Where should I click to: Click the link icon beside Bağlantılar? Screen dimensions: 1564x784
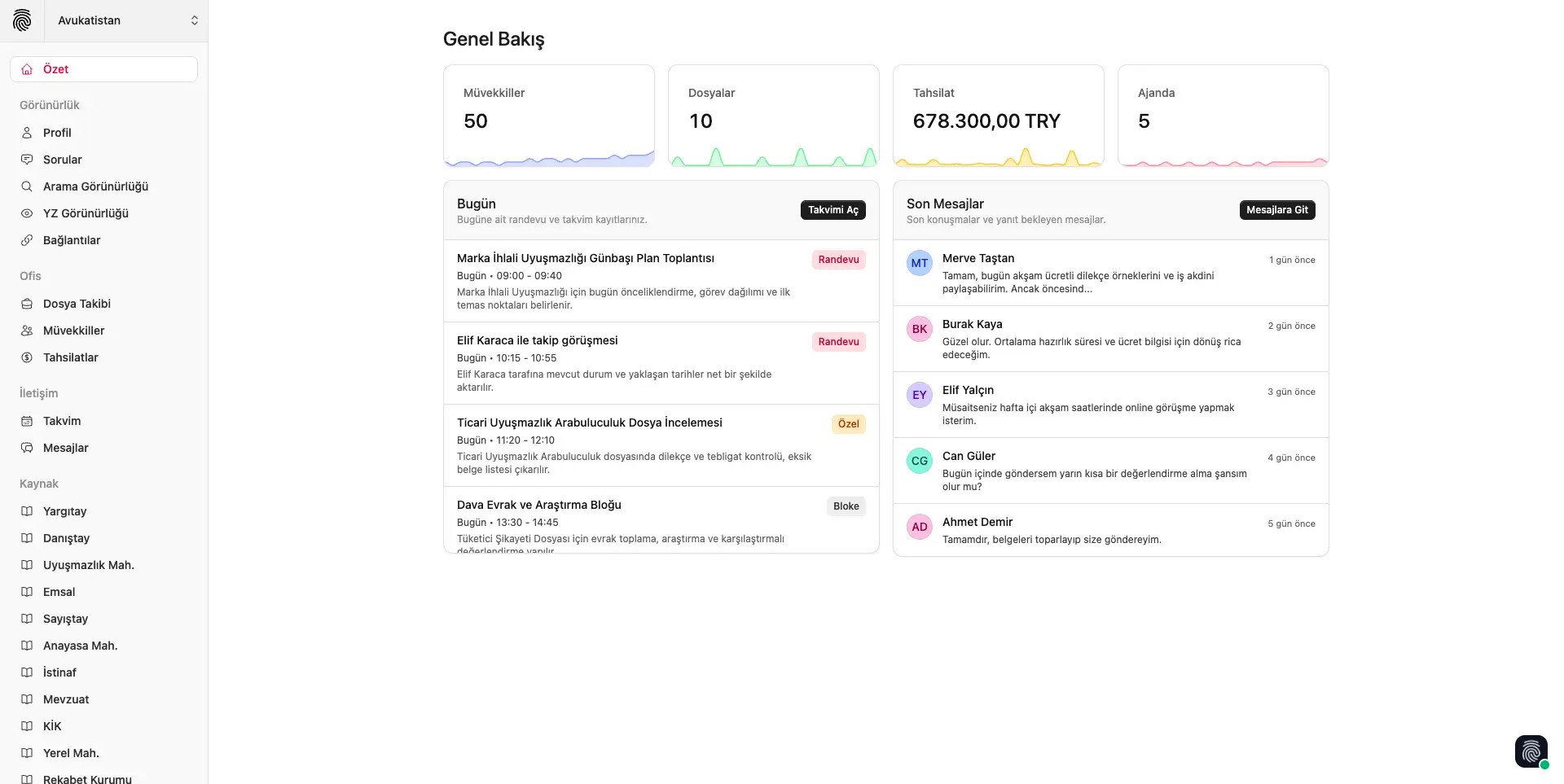27,240
